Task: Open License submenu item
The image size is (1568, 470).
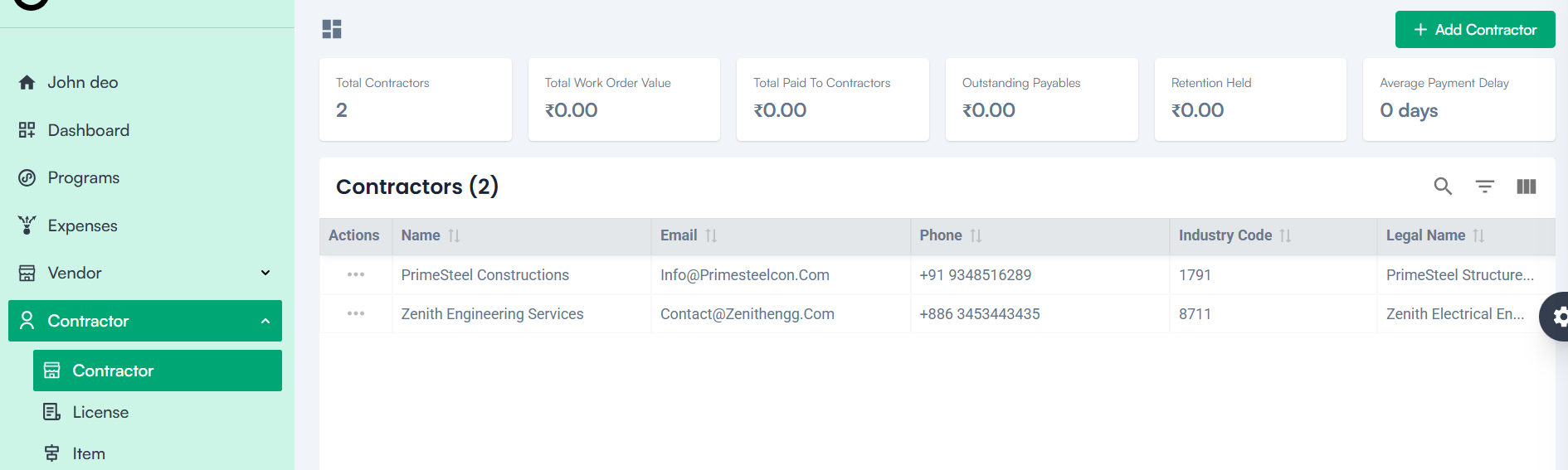Action: pos(100,412)
